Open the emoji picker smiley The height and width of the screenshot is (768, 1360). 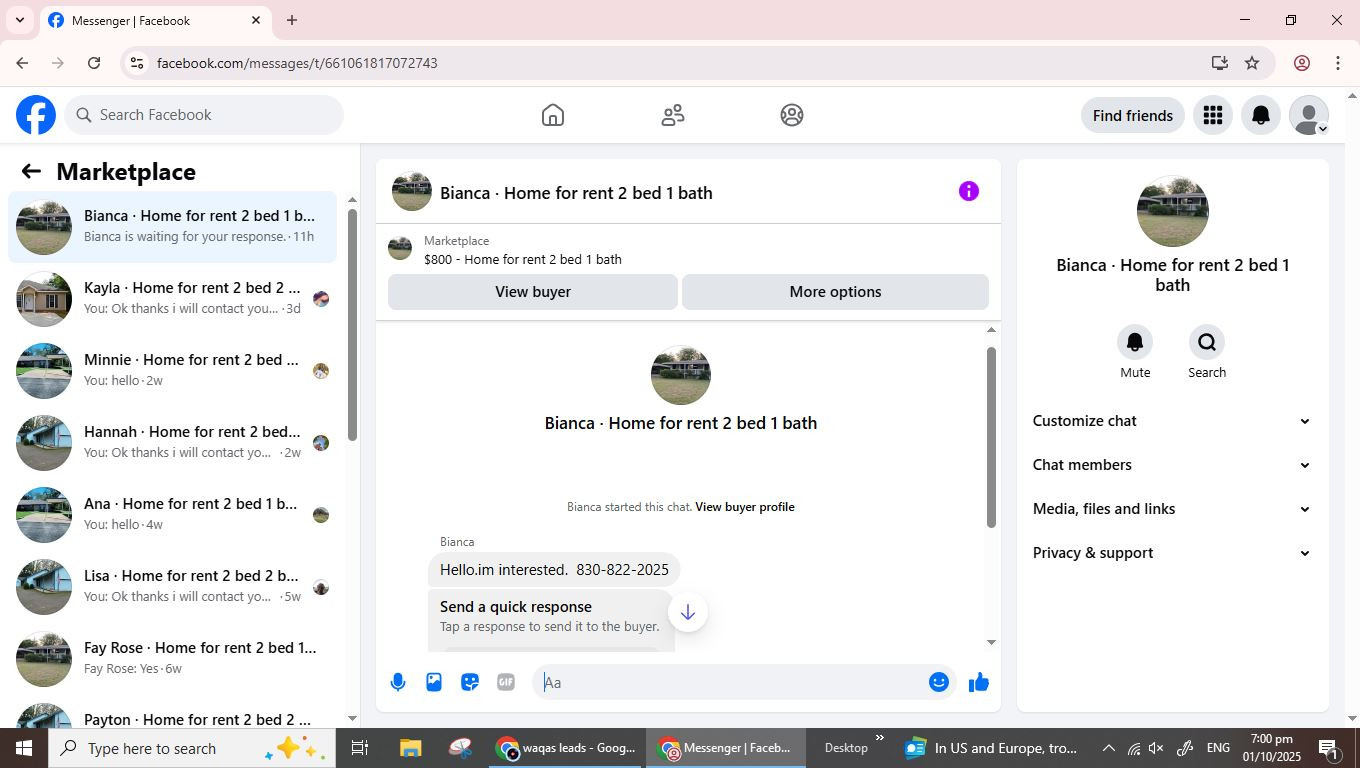(939, 682)
